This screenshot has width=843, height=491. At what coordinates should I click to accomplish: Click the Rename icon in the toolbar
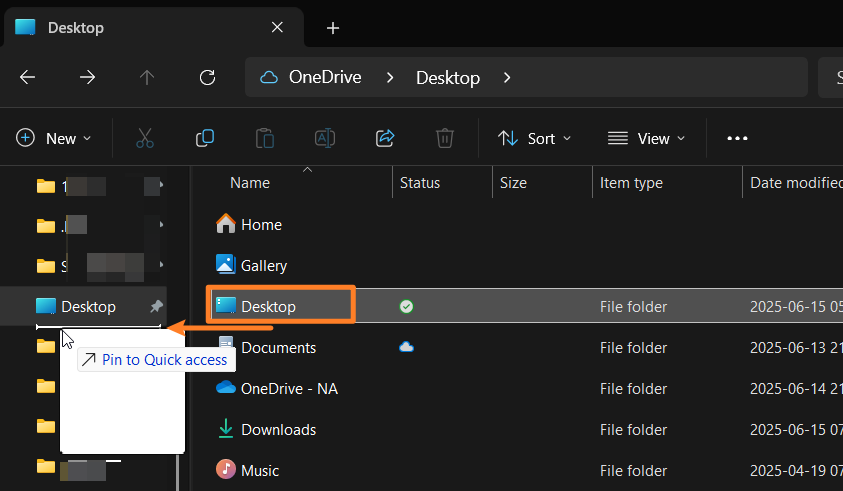pos(325,138)
